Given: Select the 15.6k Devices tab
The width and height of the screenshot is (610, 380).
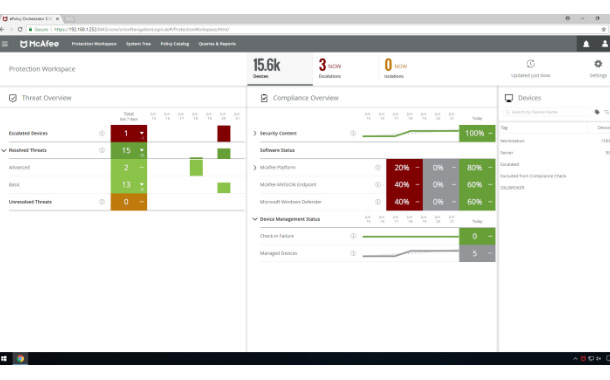Looking at the screenshot, I should click(280, 68).
